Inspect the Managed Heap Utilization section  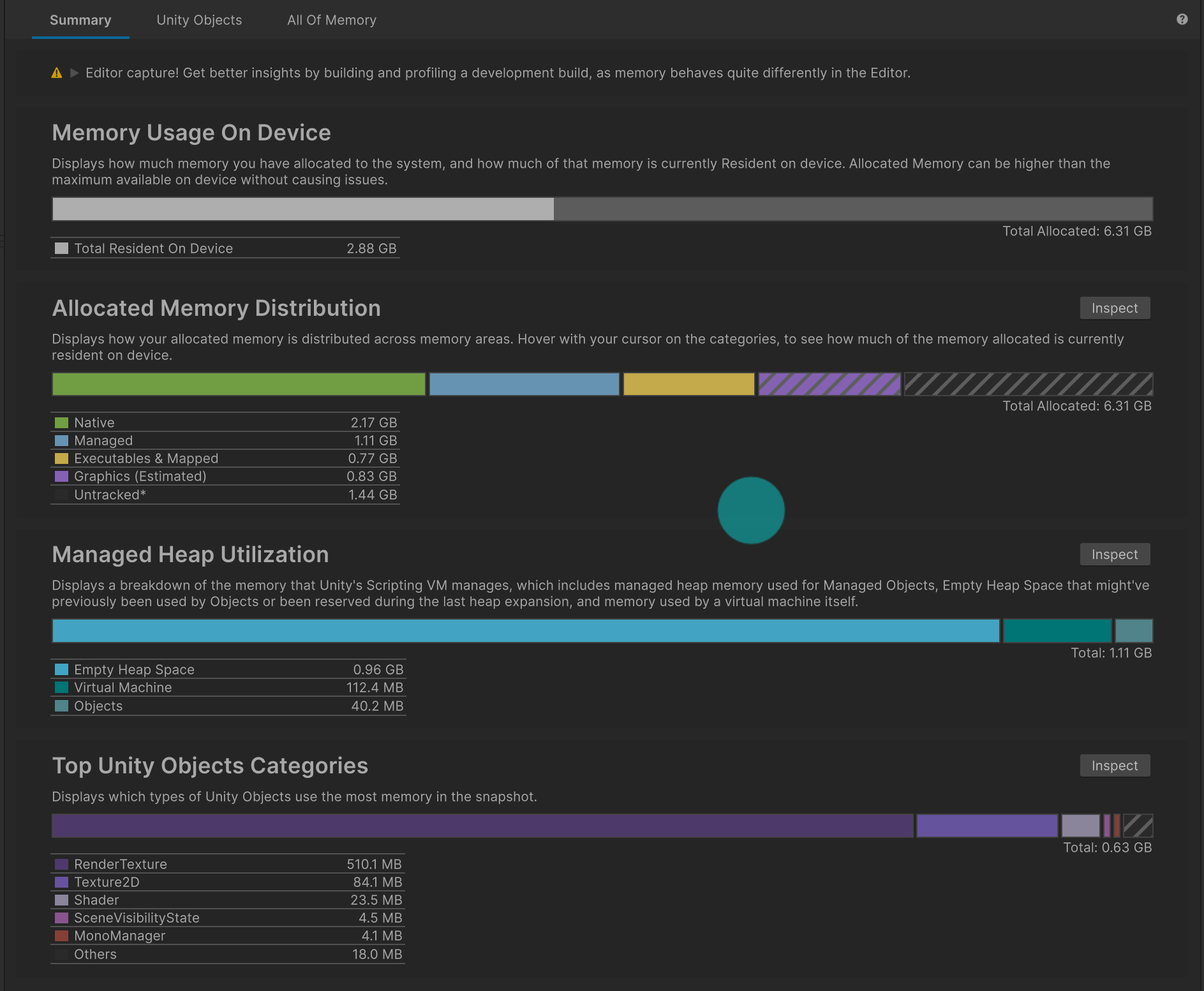1114,555
